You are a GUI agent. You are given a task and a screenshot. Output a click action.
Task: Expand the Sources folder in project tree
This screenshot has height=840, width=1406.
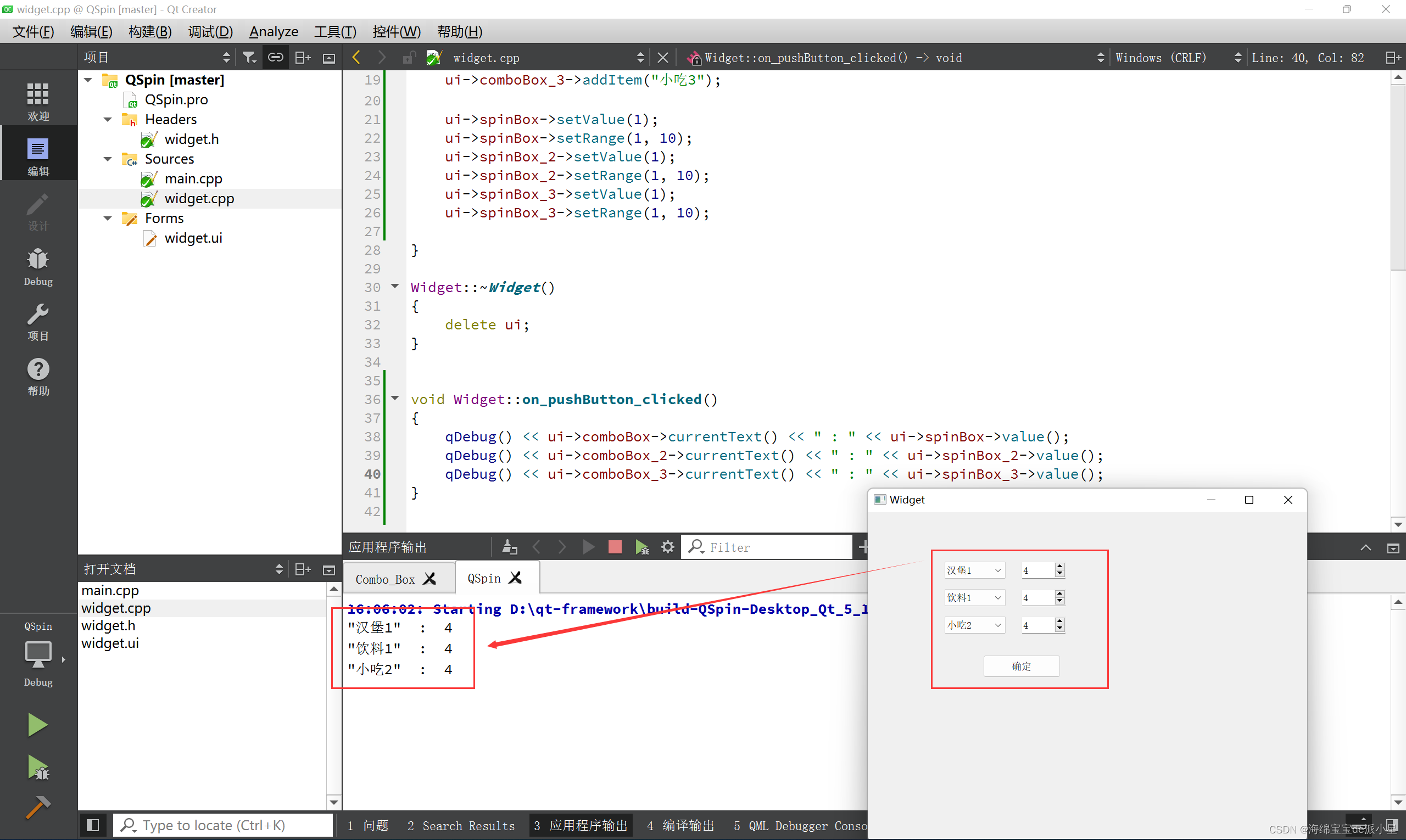108,159
